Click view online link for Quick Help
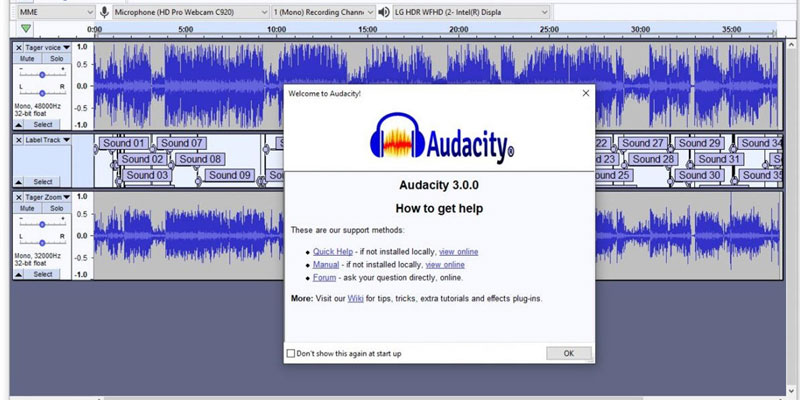Image resolution: width=800 pixels, height=400 pixels. point(459,252)
